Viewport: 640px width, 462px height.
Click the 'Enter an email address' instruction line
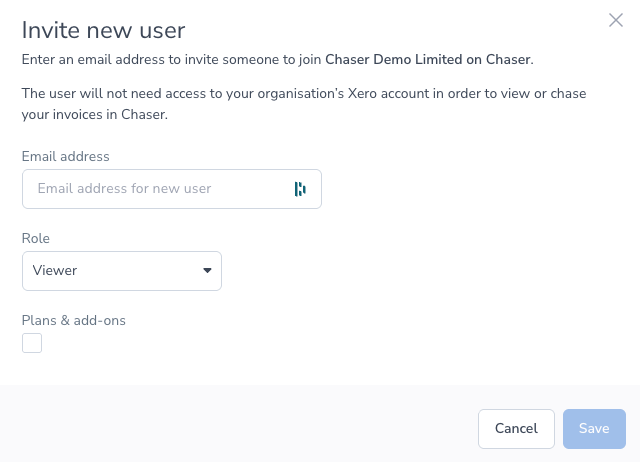(170, 60)
